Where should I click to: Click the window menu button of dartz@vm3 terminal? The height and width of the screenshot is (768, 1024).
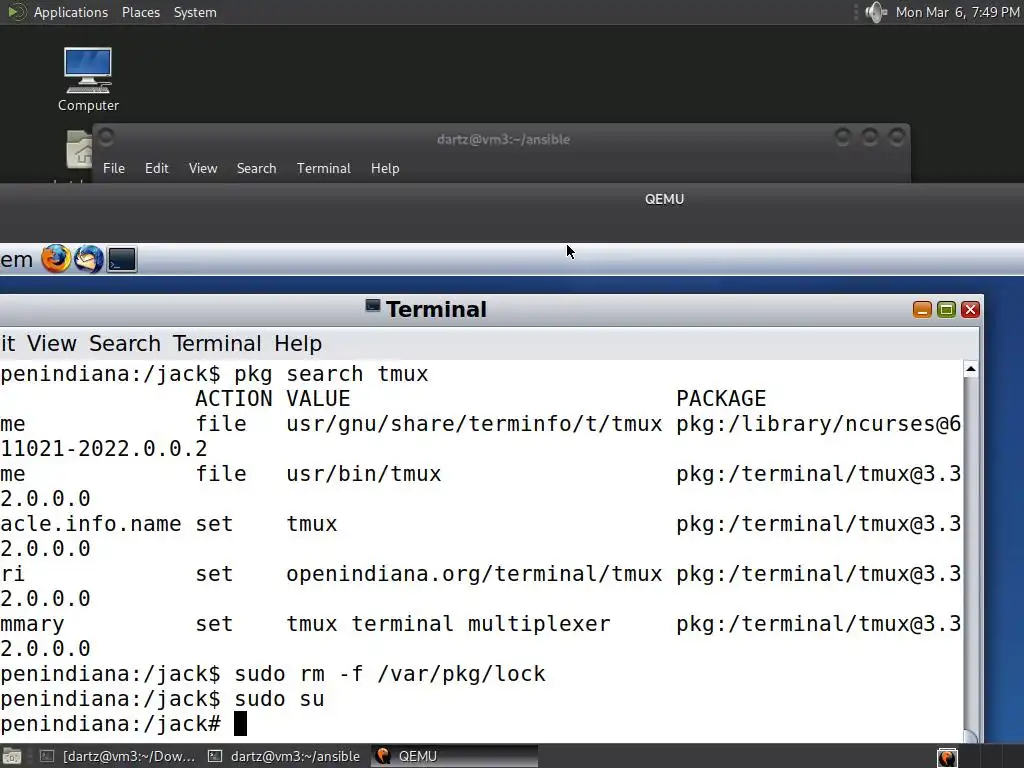point(106,137)
